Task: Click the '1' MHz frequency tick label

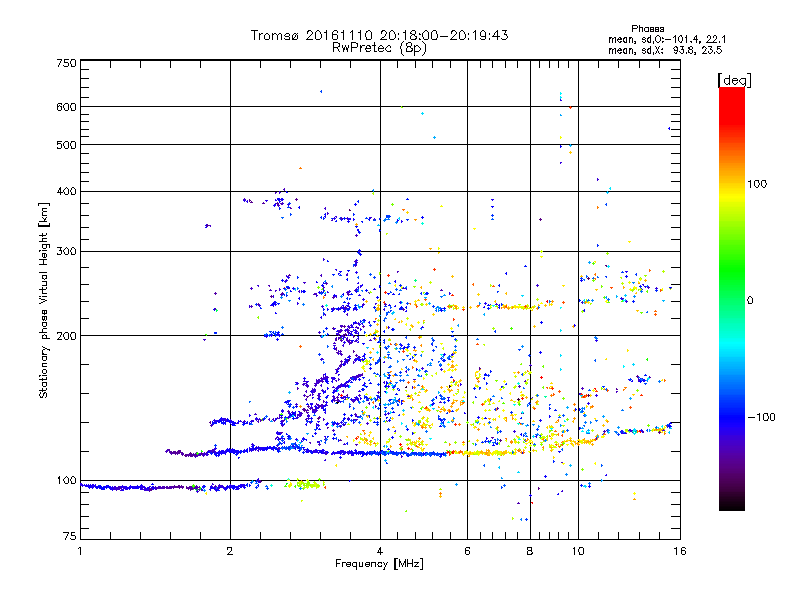Action: (x=80, y=551)
